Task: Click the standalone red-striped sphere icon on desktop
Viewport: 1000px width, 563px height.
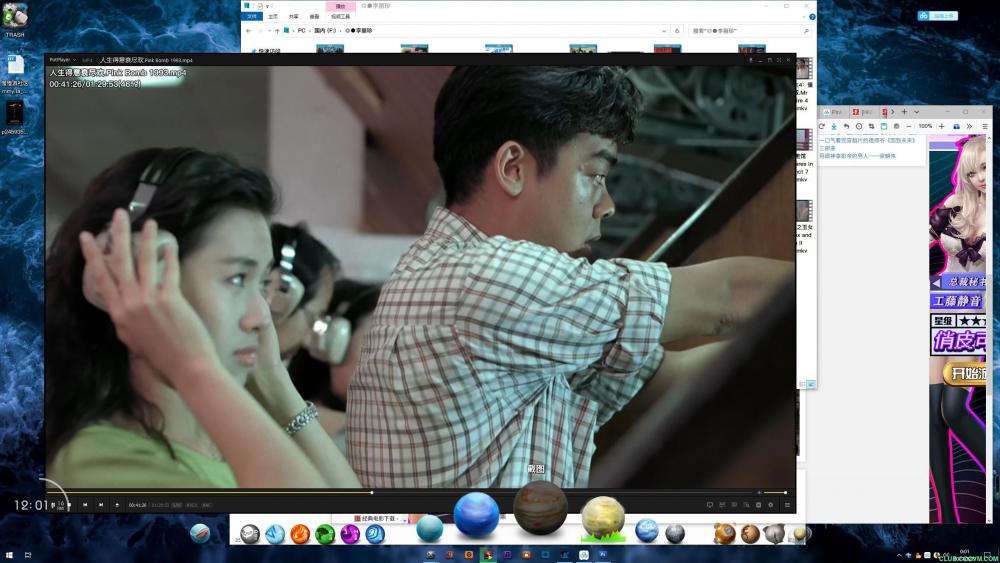Action: (x=200, y=533)
